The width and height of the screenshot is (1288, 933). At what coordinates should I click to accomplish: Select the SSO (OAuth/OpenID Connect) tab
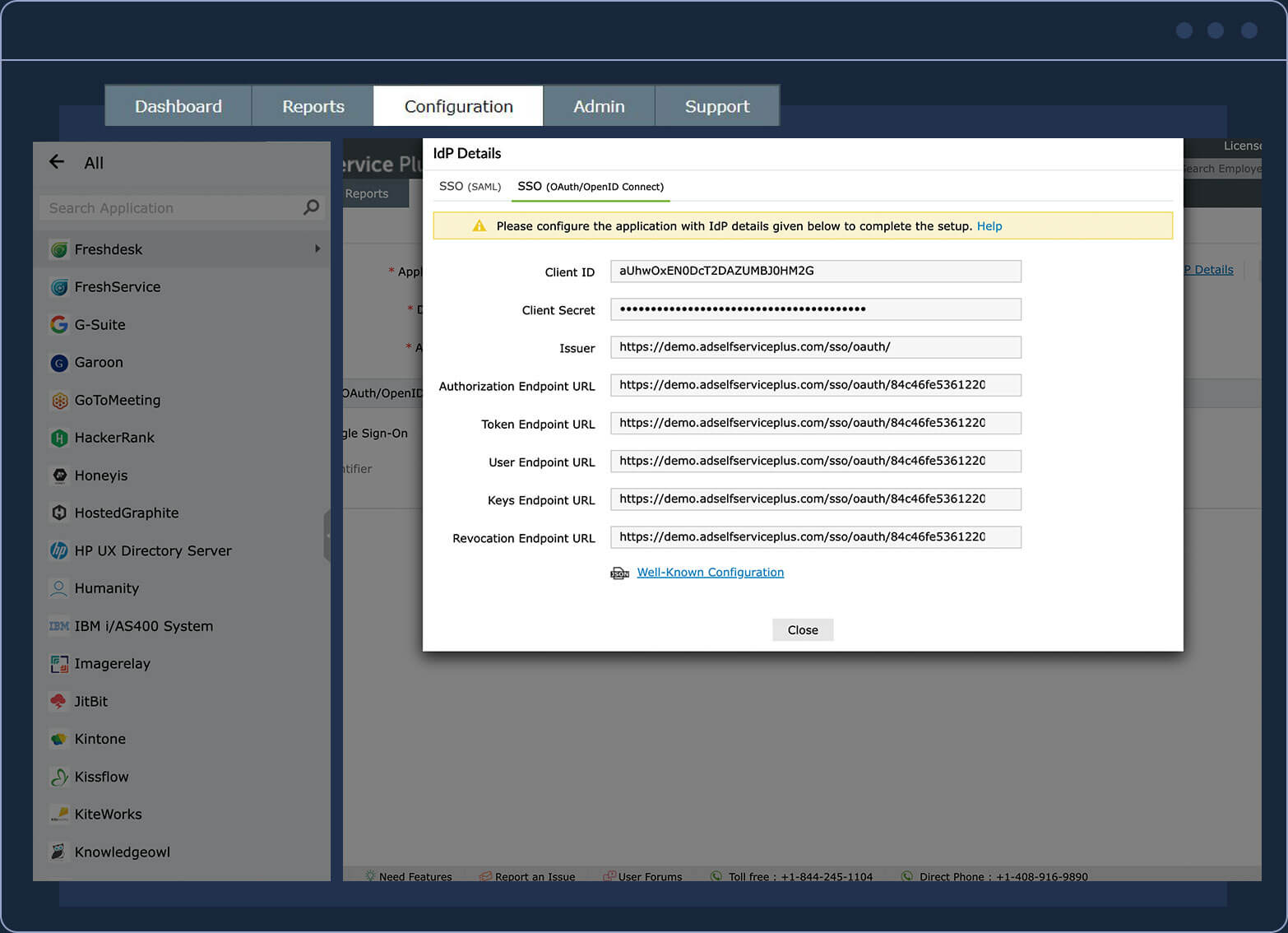click(x=590, y=187)
